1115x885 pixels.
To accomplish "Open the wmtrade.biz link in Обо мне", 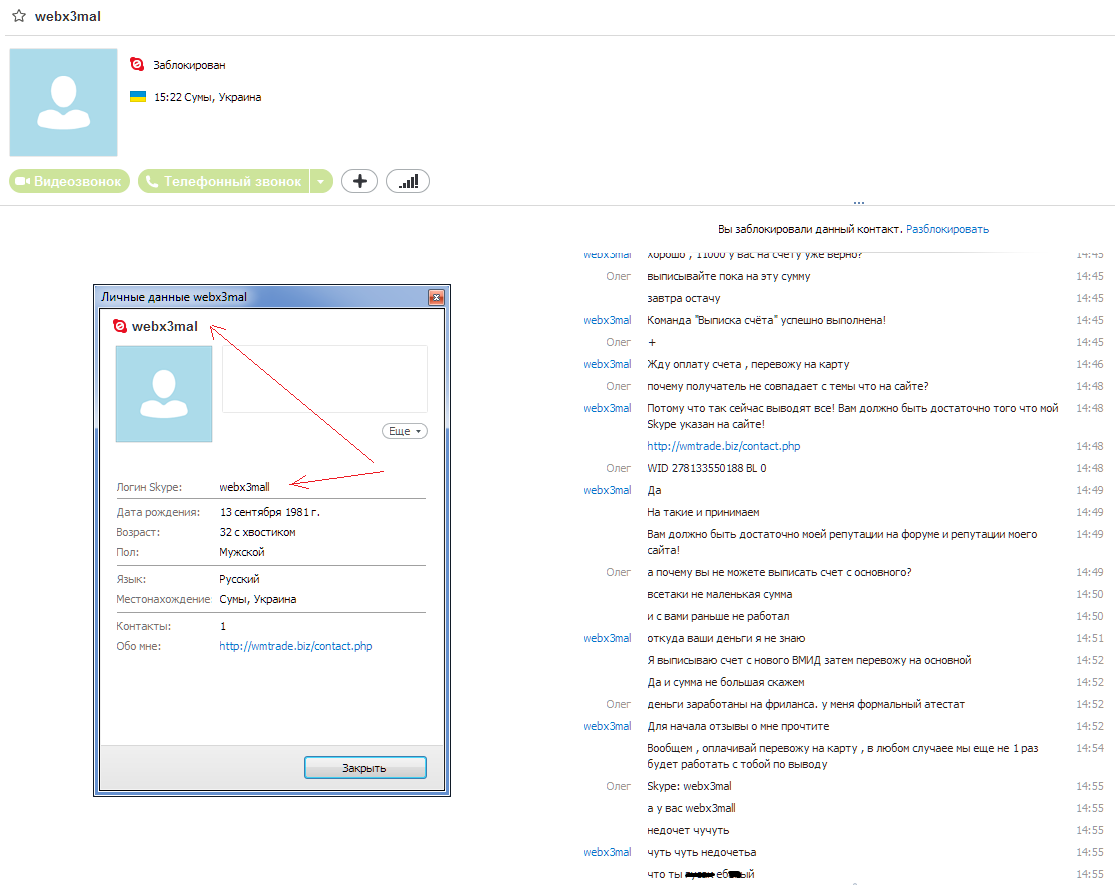I will (x=296, y=646).
